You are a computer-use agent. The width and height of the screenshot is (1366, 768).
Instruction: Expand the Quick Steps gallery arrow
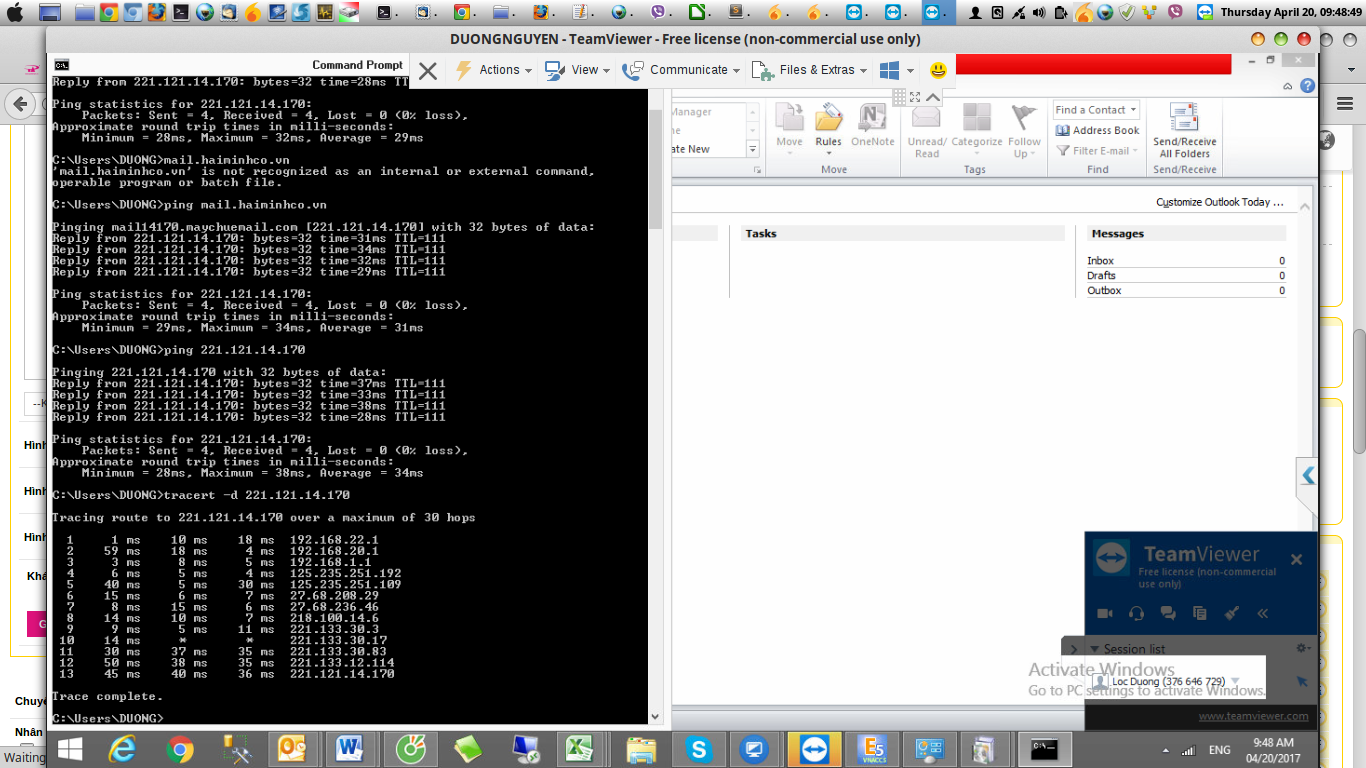click(x=753, y=149)
